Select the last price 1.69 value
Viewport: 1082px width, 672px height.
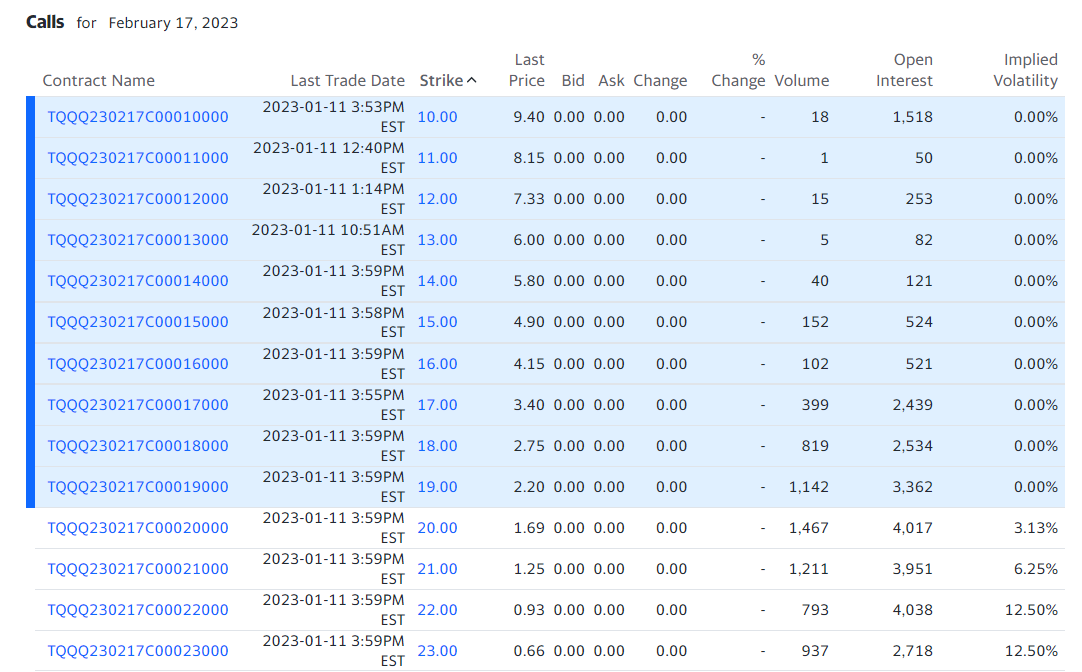(529, 528)
